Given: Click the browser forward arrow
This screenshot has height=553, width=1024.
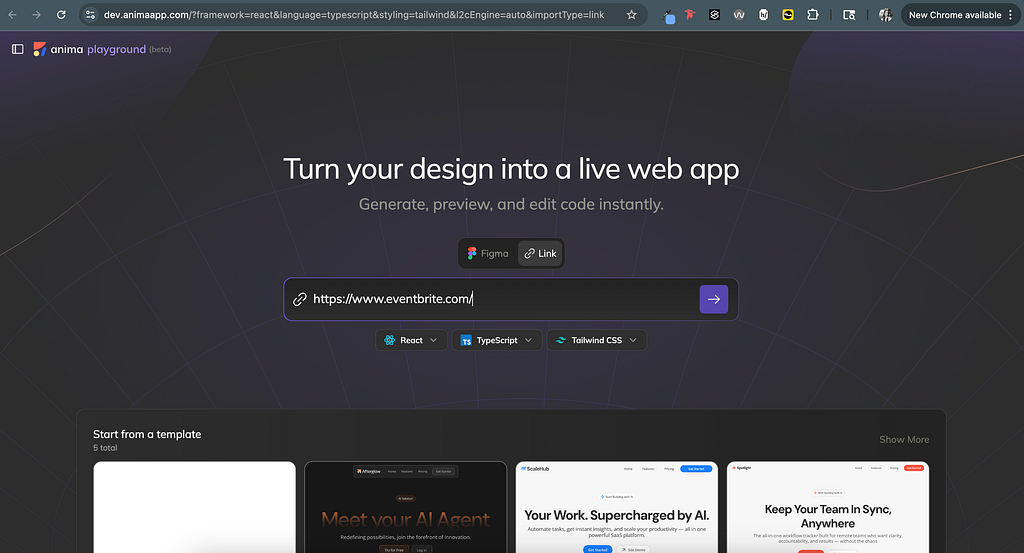Looking at the screenshot, I should click(x=37, y=14).
